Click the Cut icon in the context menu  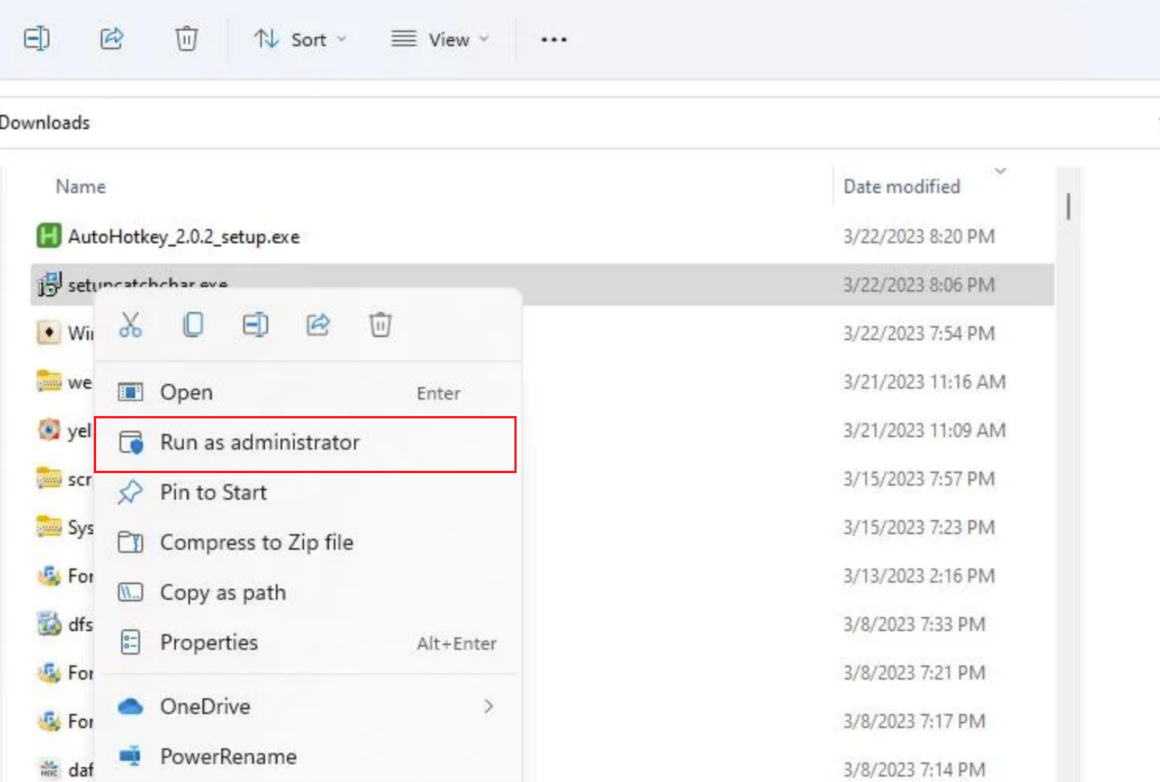click(x=131, y=324)
